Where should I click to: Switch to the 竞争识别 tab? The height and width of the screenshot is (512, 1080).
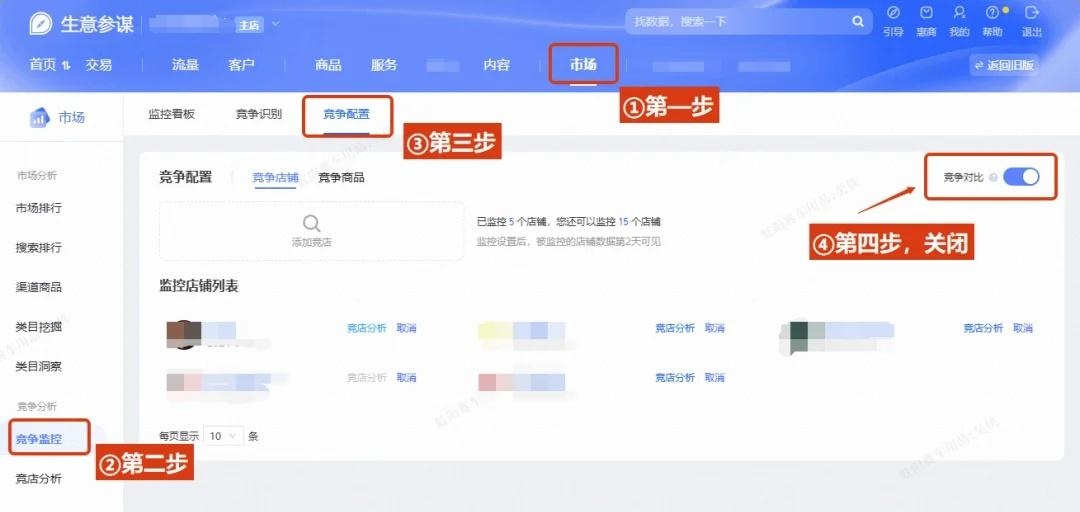[259, 114]
